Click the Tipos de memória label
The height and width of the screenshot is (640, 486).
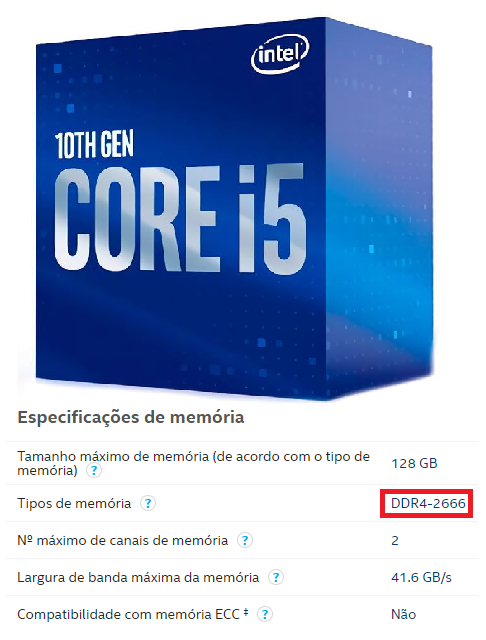(x=74, y=503)
